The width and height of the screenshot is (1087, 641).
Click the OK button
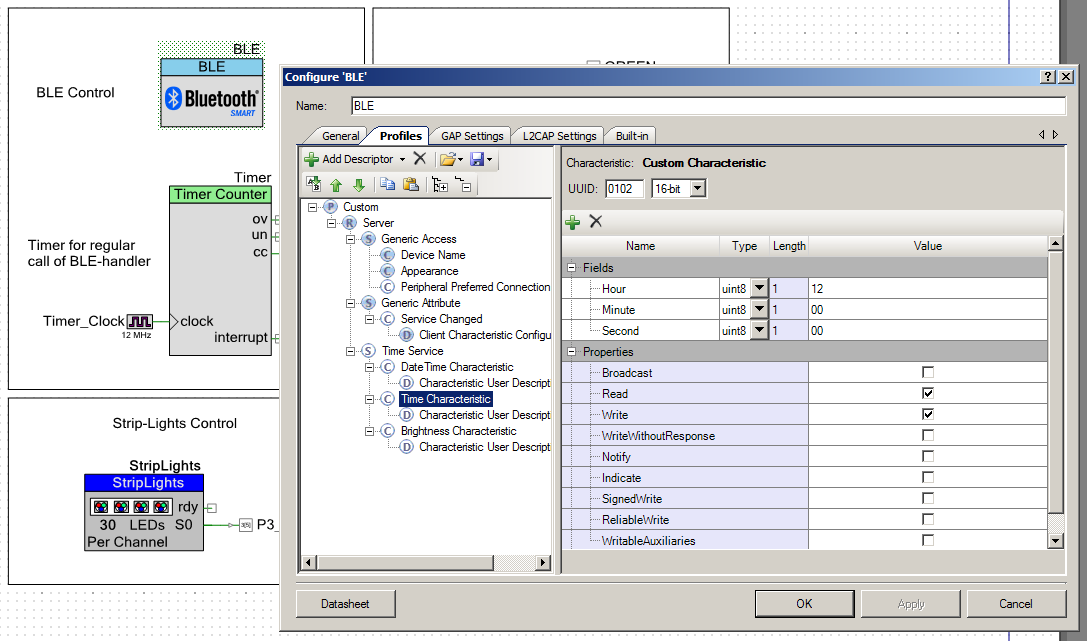pyautogui.click(x=804, y=604)
